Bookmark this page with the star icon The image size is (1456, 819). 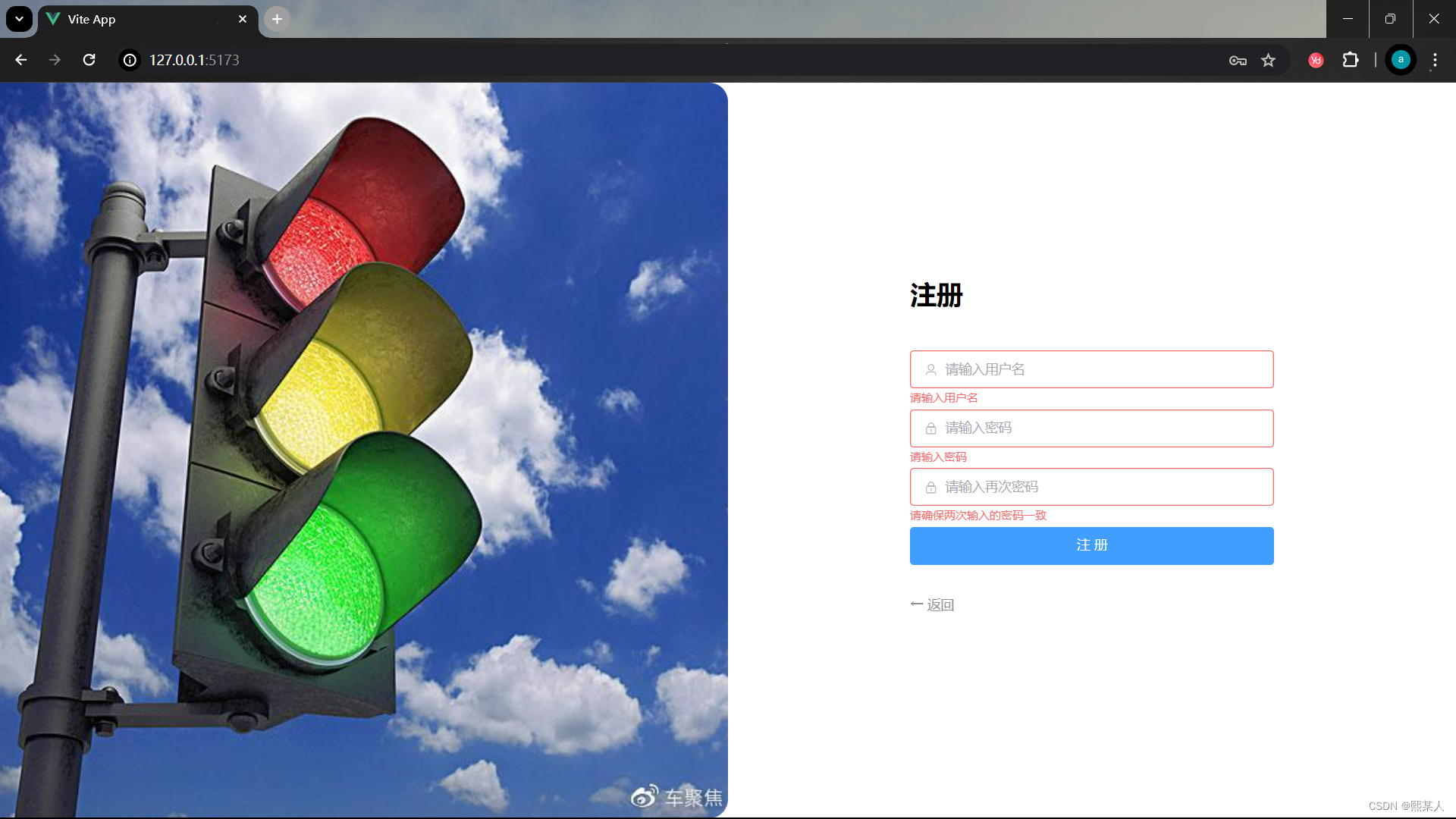1269,60
